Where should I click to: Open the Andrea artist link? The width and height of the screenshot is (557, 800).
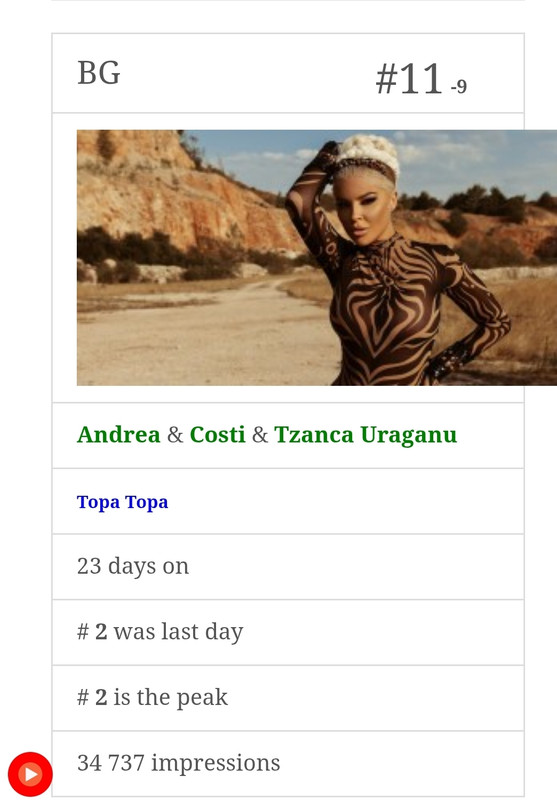118,435
